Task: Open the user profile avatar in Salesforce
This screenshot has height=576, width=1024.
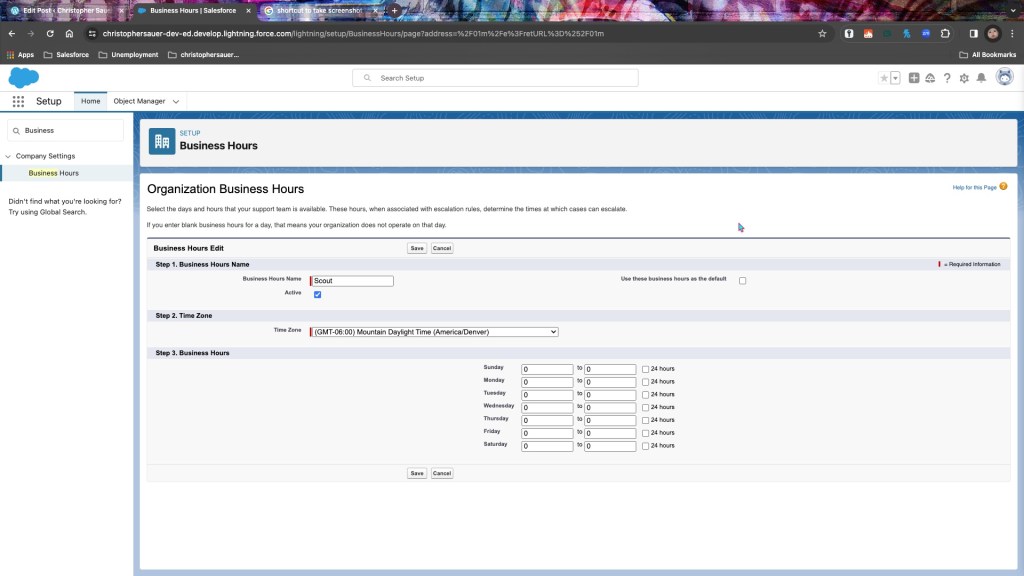Action: (1004, 77)
